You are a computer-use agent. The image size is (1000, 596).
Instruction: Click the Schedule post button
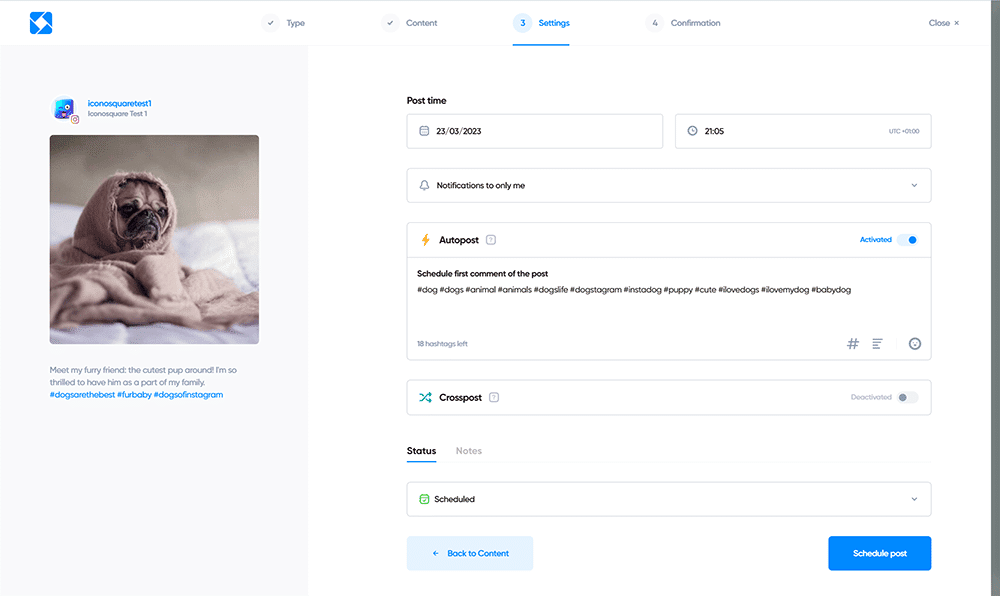[x=879, y=552]
